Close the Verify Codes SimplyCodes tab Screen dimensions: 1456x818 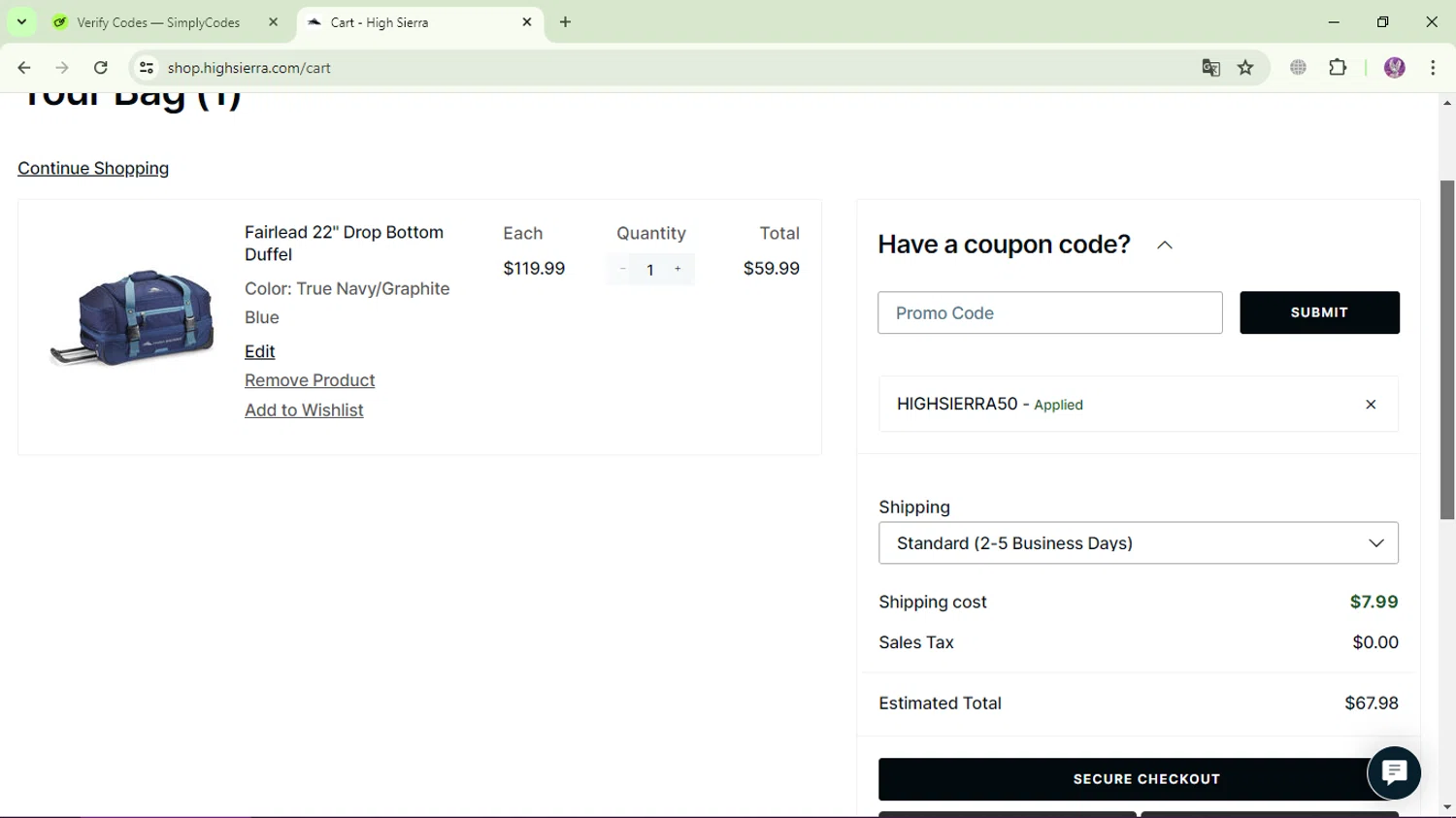click(x=274, y=21)
